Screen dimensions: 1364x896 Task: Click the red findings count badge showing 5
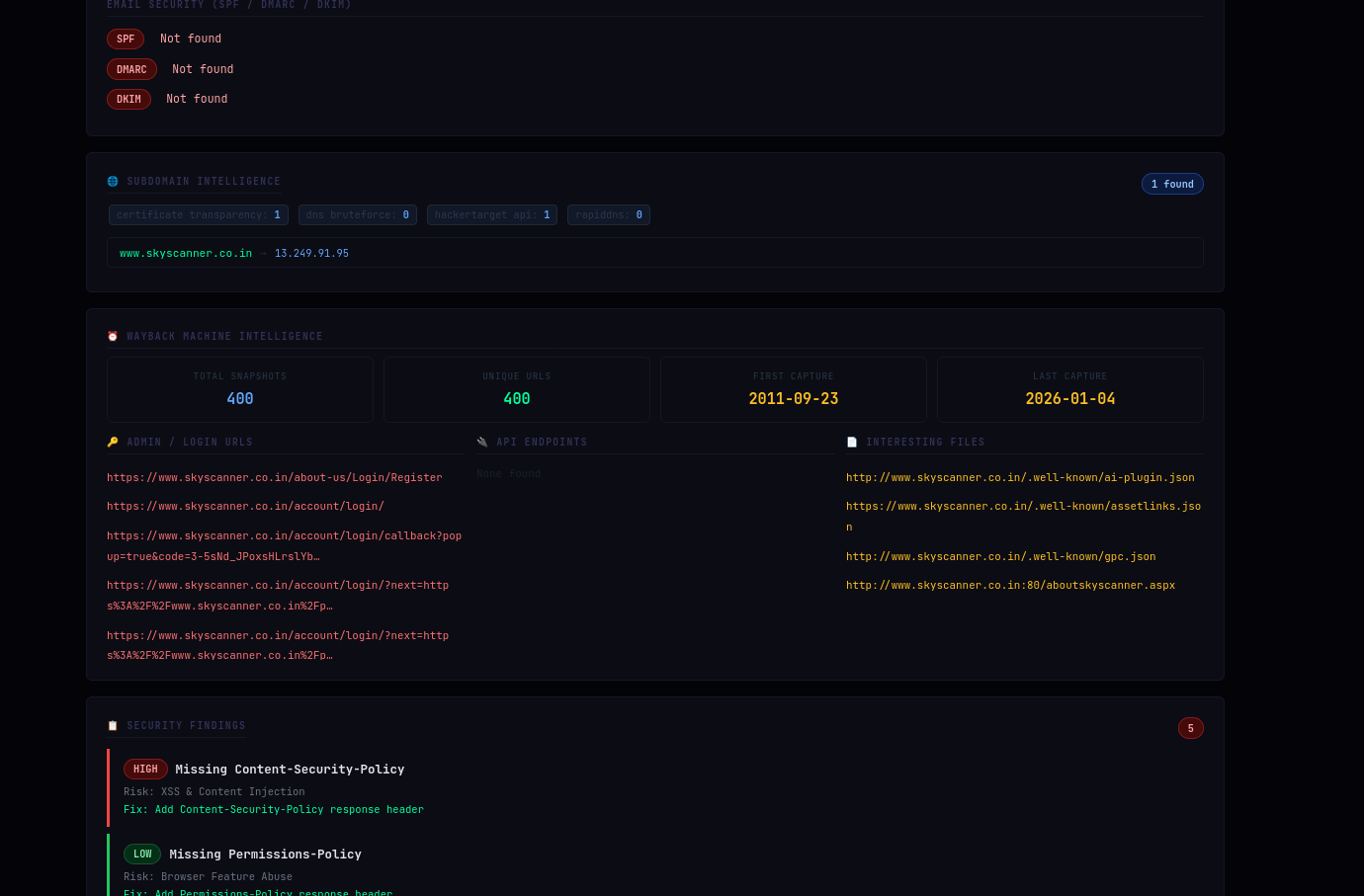(1191, 729)
